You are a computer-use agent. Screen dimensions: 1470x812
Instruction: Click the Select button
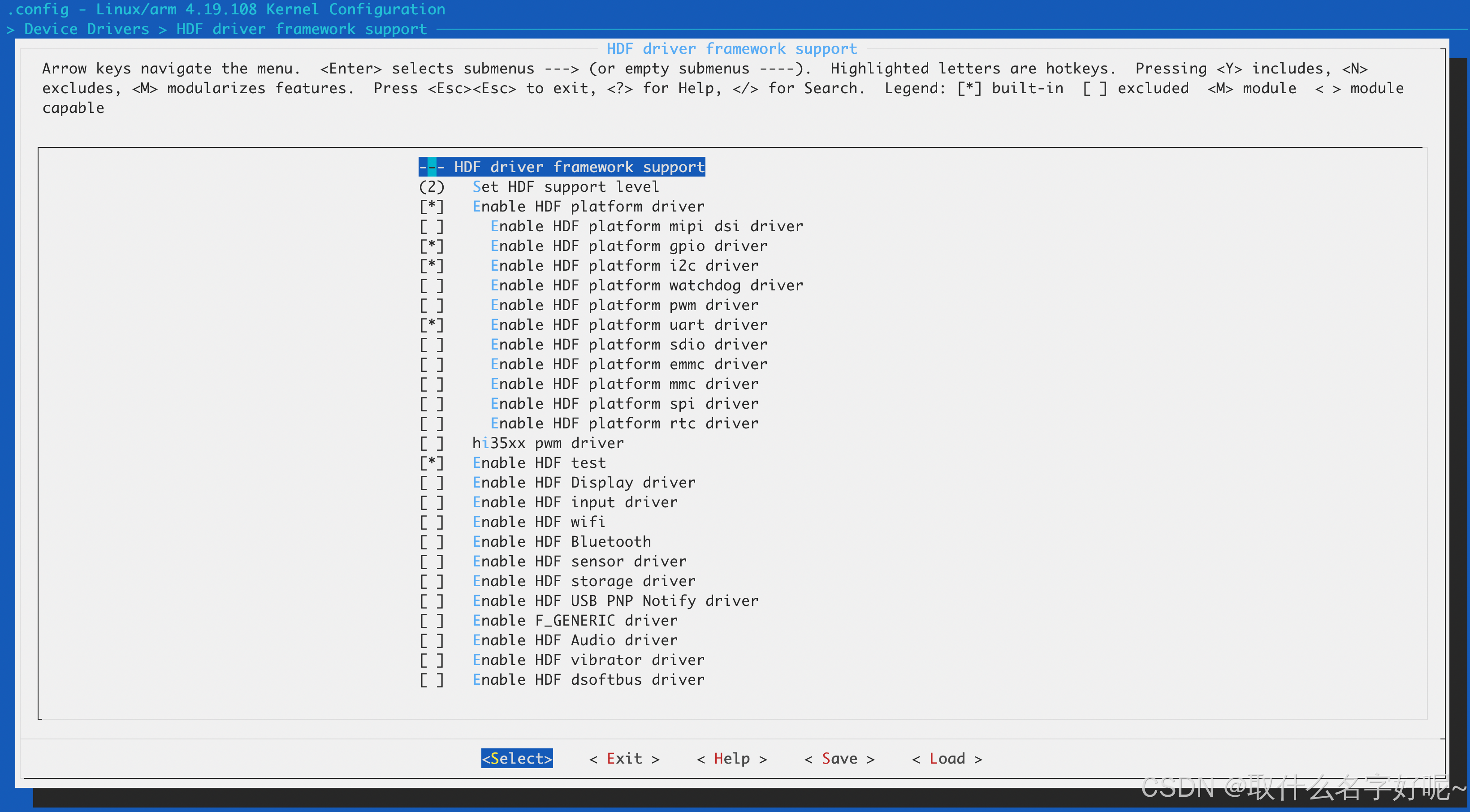pyautogui.click(x=516, y=758)
